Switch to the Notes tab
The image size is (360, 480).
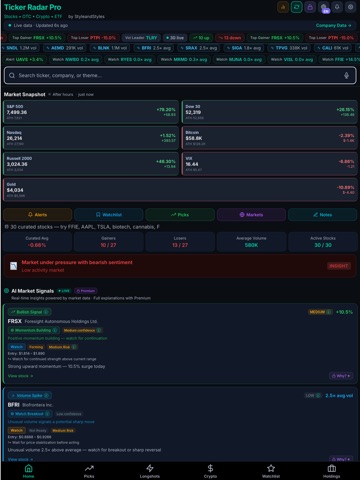[x=322, y=215]
